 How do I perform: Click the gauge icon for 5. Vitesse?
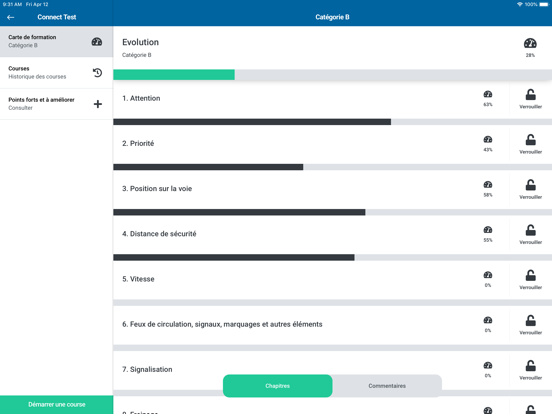coord(488,275)
